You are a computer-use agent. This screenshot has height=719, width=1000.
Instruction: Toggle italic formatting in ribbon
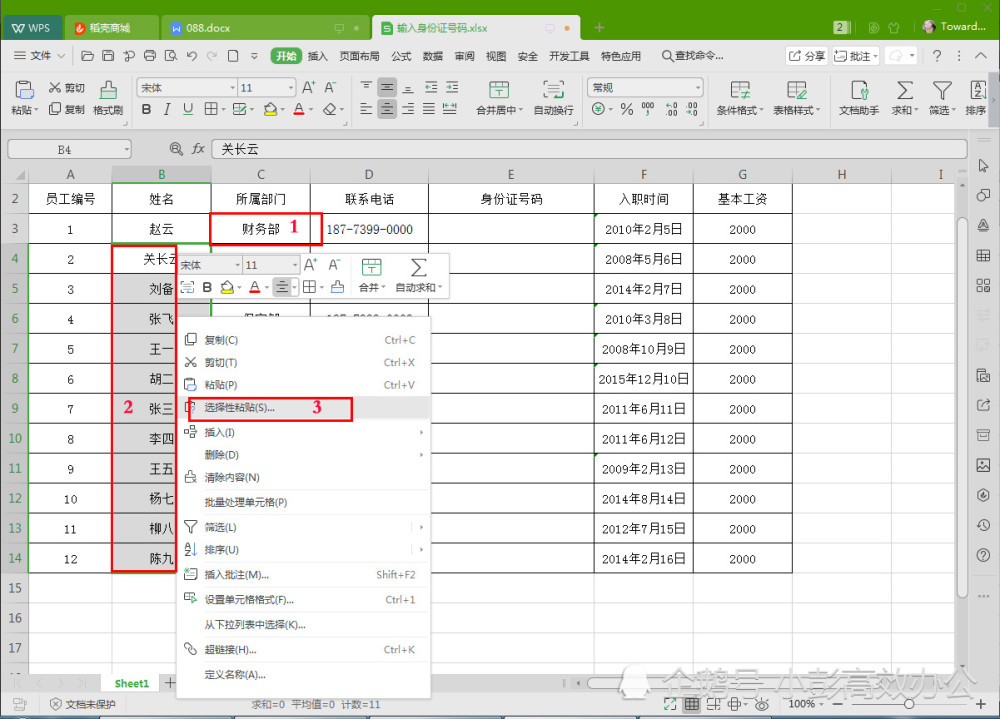pos(166,109)
